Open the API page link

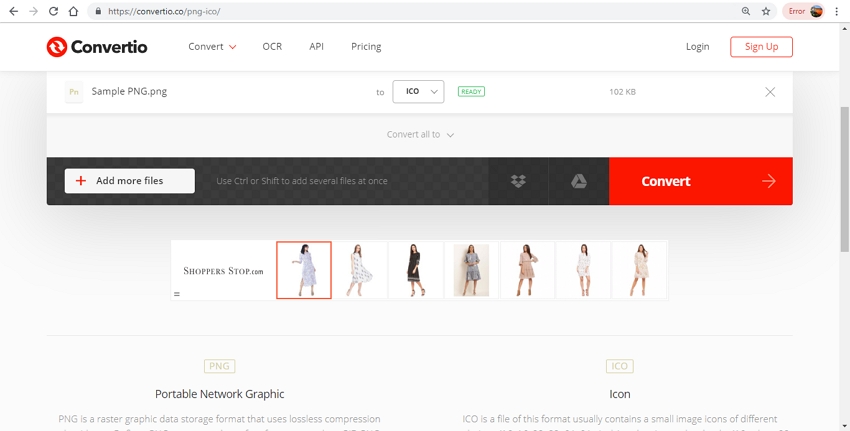pos(316,47)
